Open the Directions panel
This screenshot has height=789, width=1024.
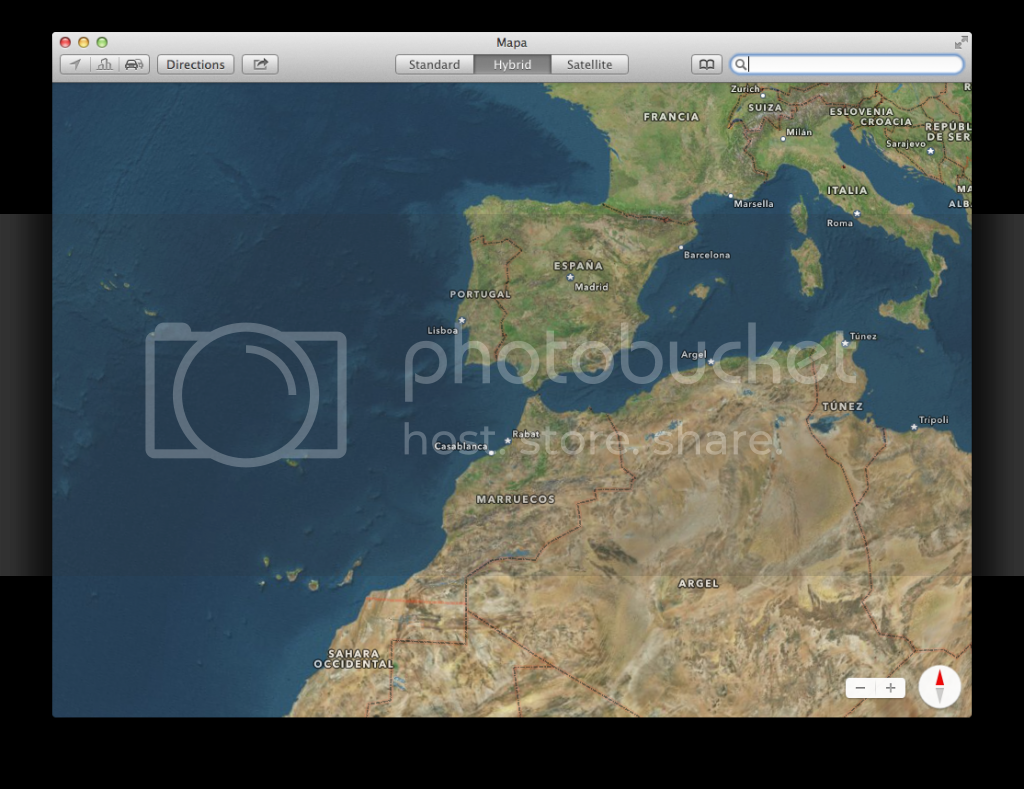pos(195,64)
